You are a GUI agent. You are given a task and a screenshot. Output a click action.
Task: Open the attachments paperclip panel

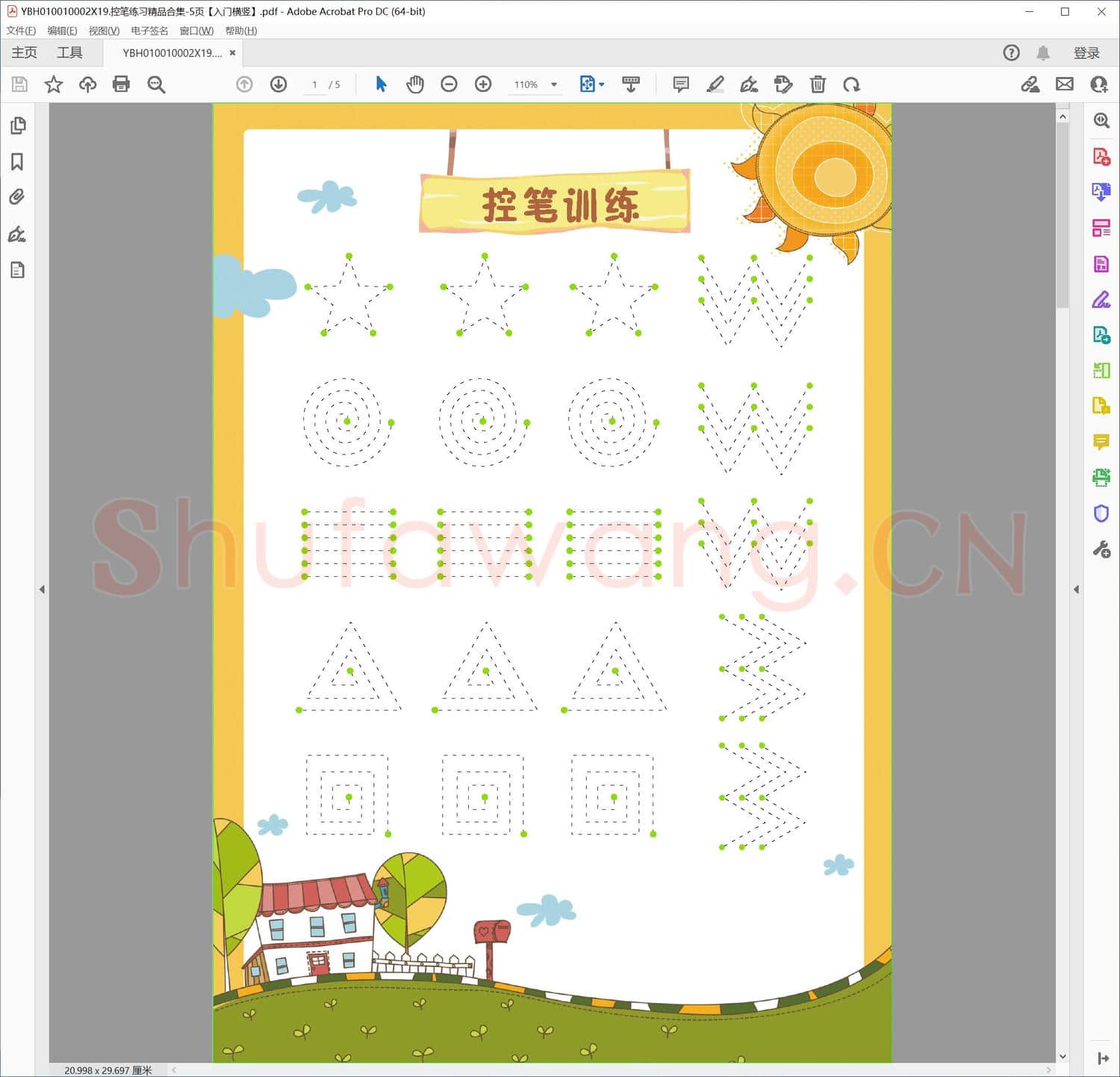coord(17,197)
